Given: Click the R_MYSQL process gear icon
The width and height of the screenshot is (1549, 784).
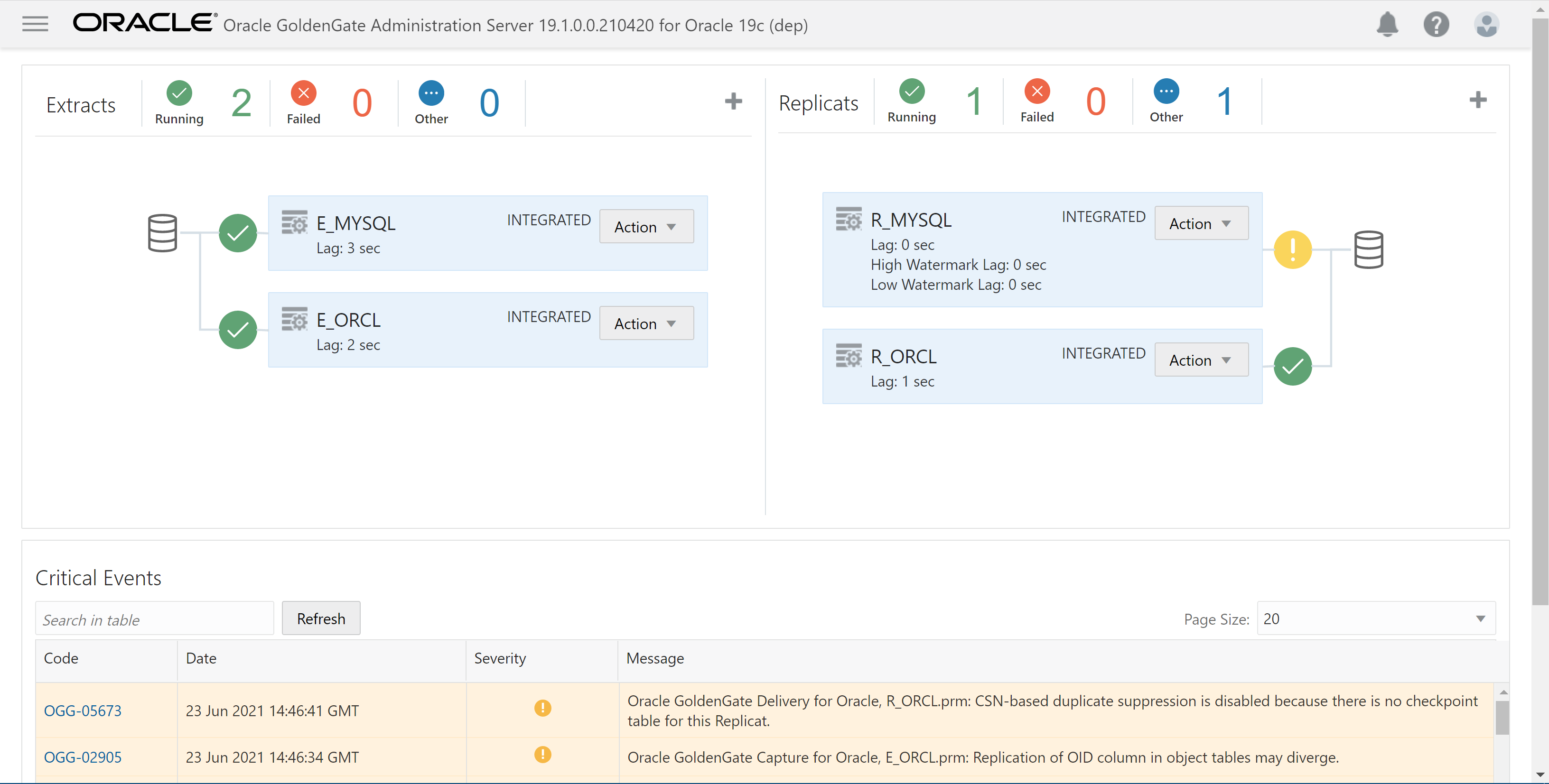Looking at the screenshot, I should pos(849,219).
